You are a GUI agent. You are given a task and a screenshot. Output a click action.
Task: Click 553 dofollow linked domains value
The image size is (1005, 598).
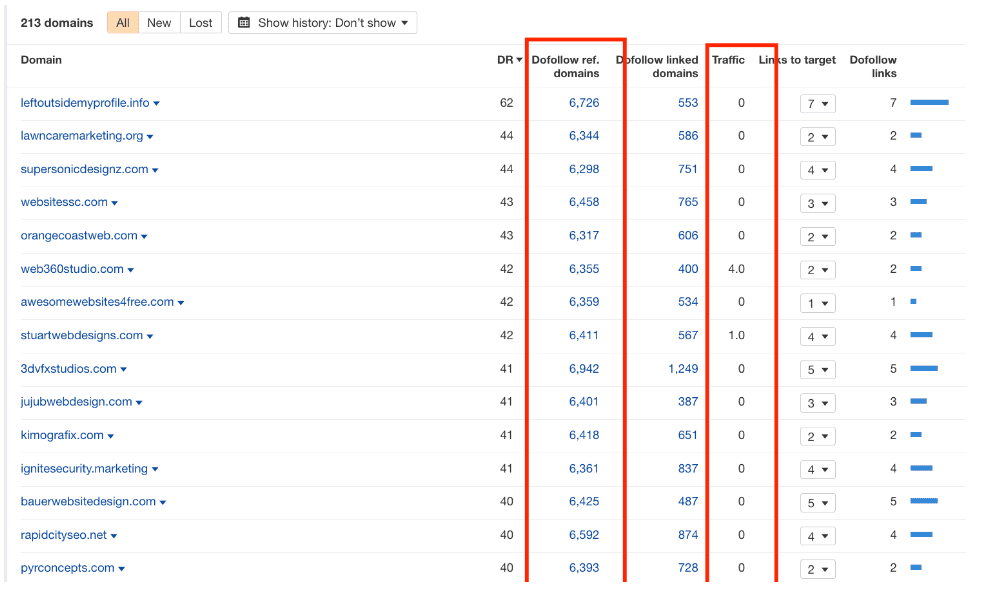[x=688, y=103]
